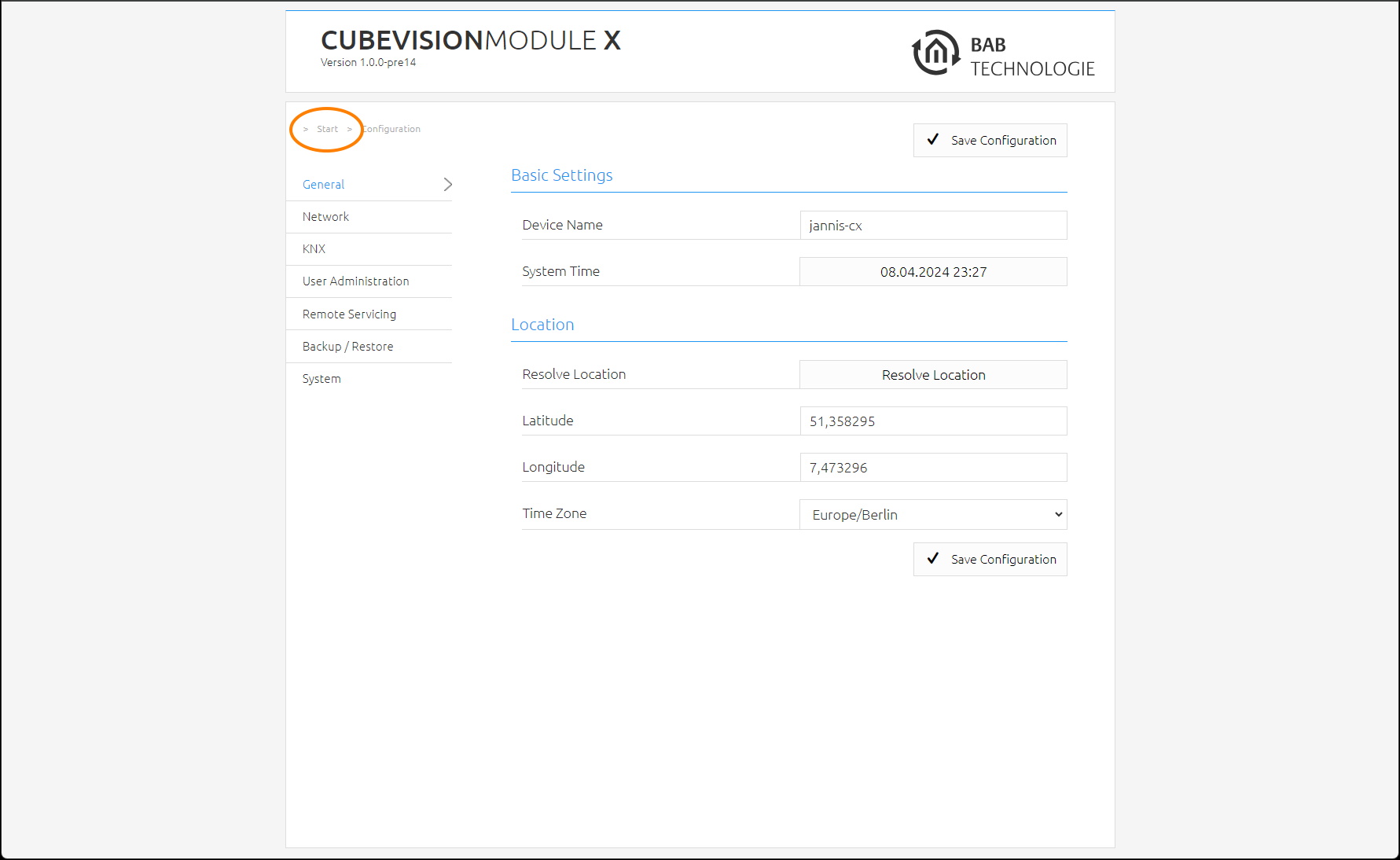This screenshot has width=1400, height=860.
Task: Select the KNX menu item
Action: (x=369, y=249)
